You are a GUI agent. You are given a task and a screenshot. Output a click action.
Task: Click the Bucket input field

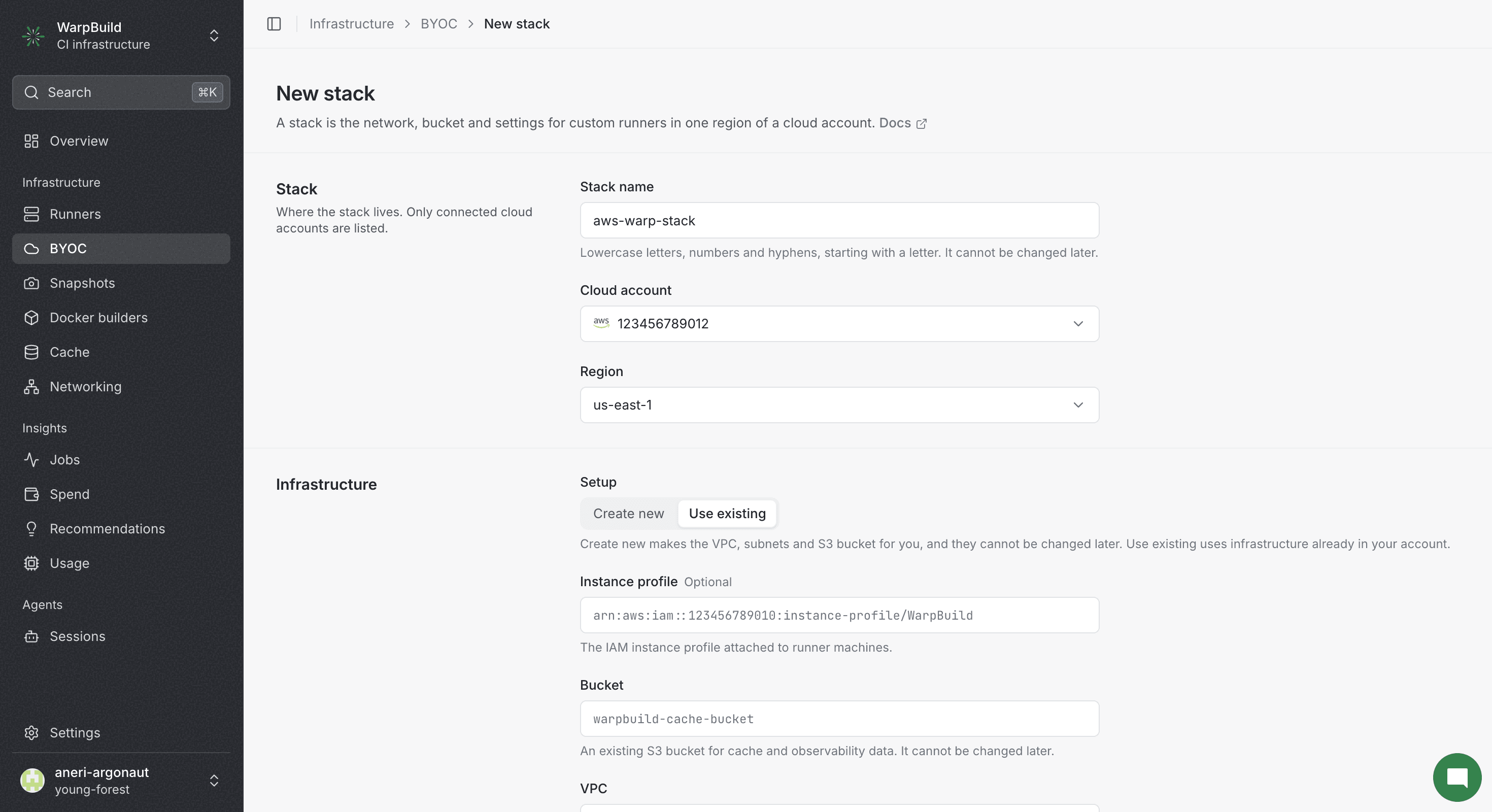coord(839,719)
